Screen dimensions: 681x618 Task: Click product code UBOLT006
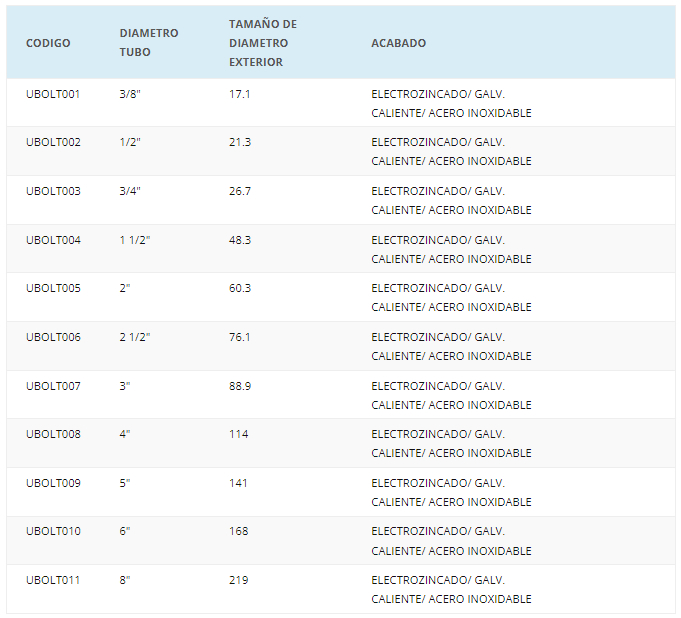(53, 337)
